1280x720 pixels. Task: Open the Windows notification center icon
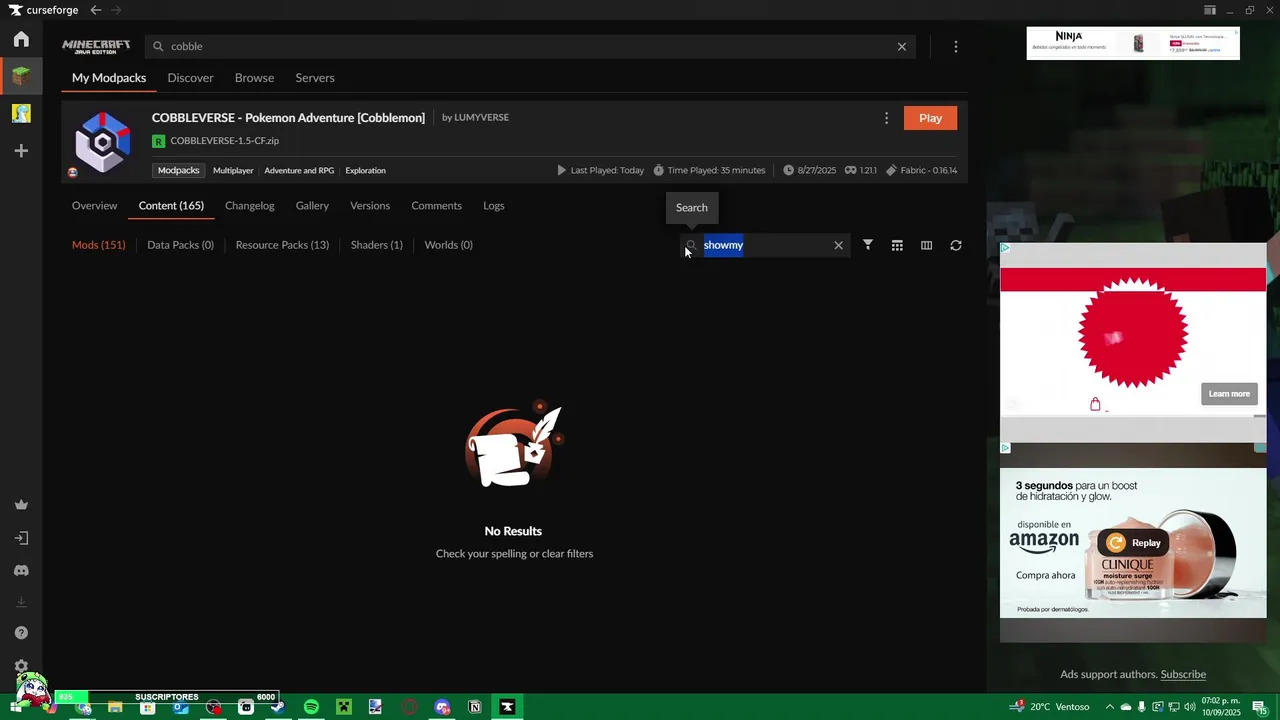[x=1259, y=707]
